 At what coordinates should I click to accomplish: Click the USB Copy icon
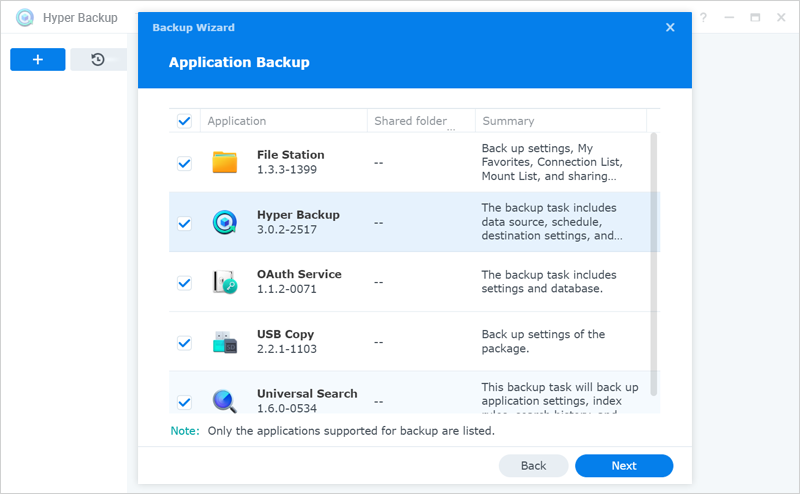[x=224, y=342]
